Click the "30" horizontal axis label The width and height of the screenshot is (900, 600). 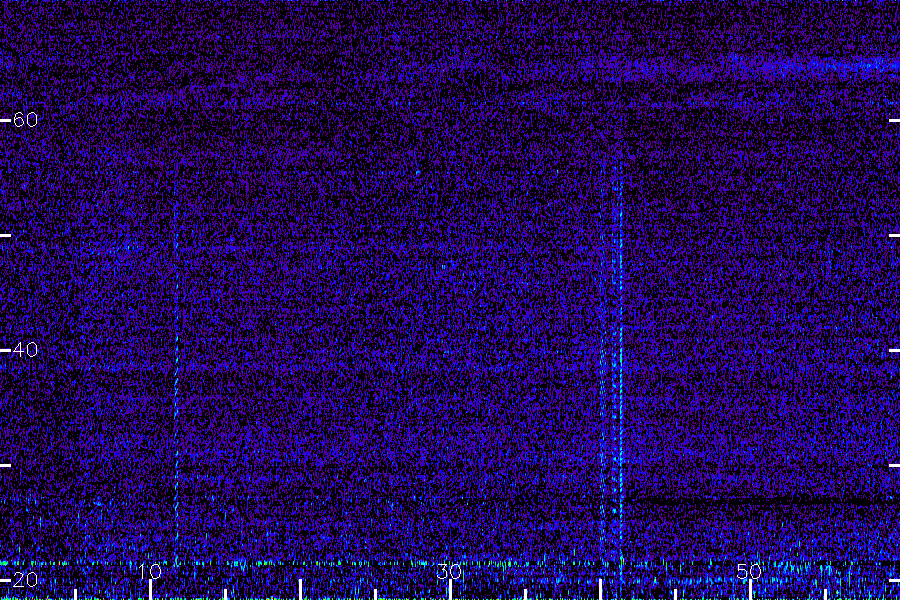pos(449,571)
